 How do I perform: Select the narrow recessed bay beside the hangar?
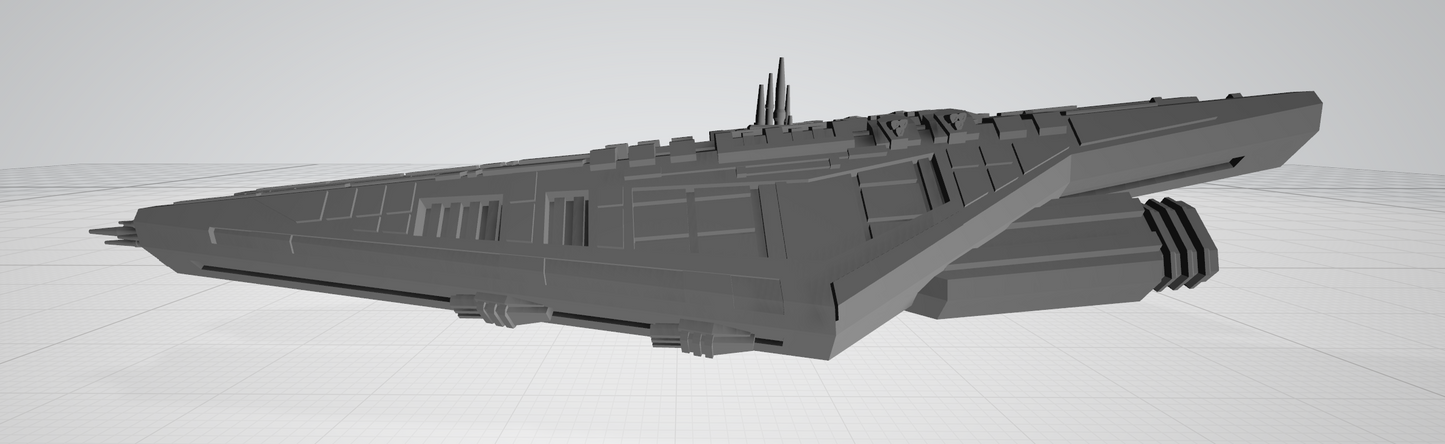pos(567,219)
